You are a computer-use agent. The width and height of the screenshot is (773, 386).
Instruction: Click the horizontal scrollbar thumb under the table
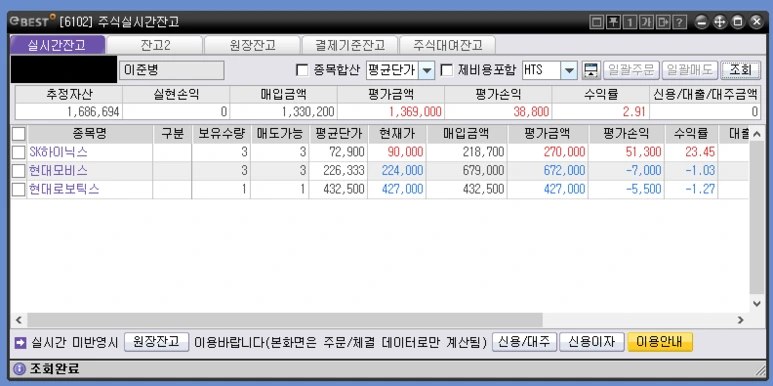285,320
